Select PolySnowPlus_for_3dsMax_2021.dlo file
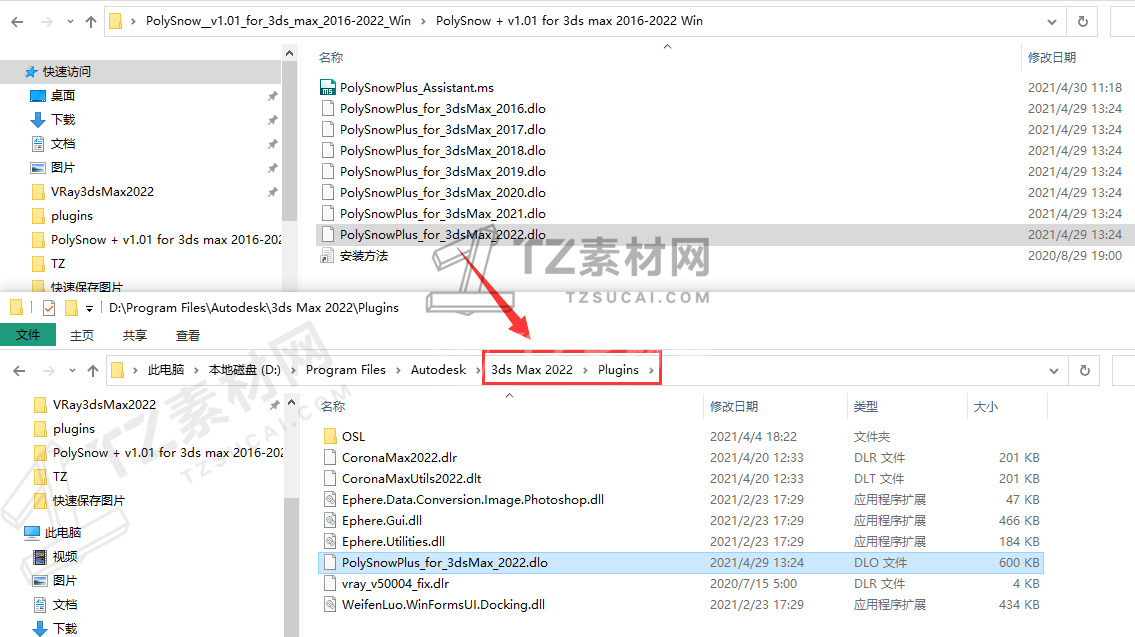This screenshot has width=1135, height=637. coord(442,214)
